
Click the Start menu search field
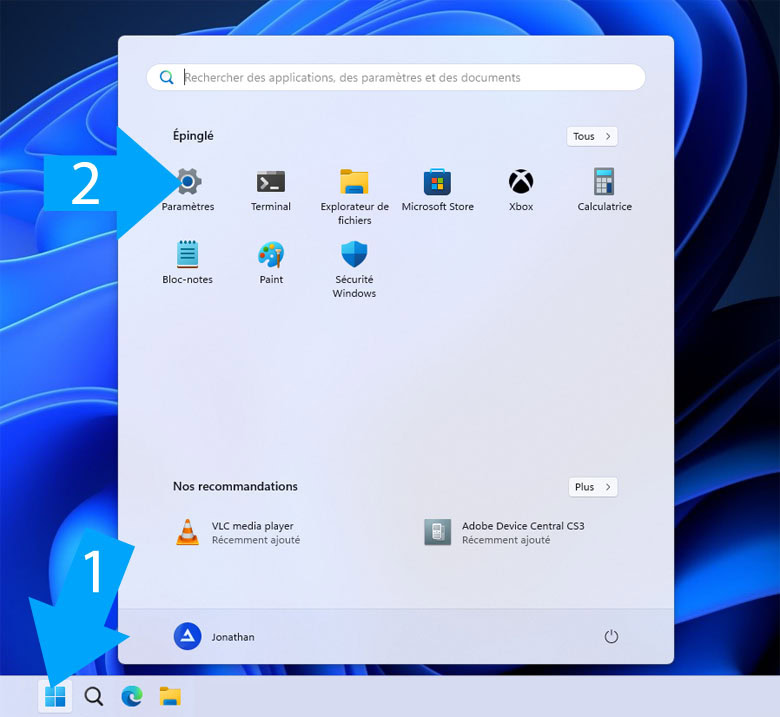point(396,77)
